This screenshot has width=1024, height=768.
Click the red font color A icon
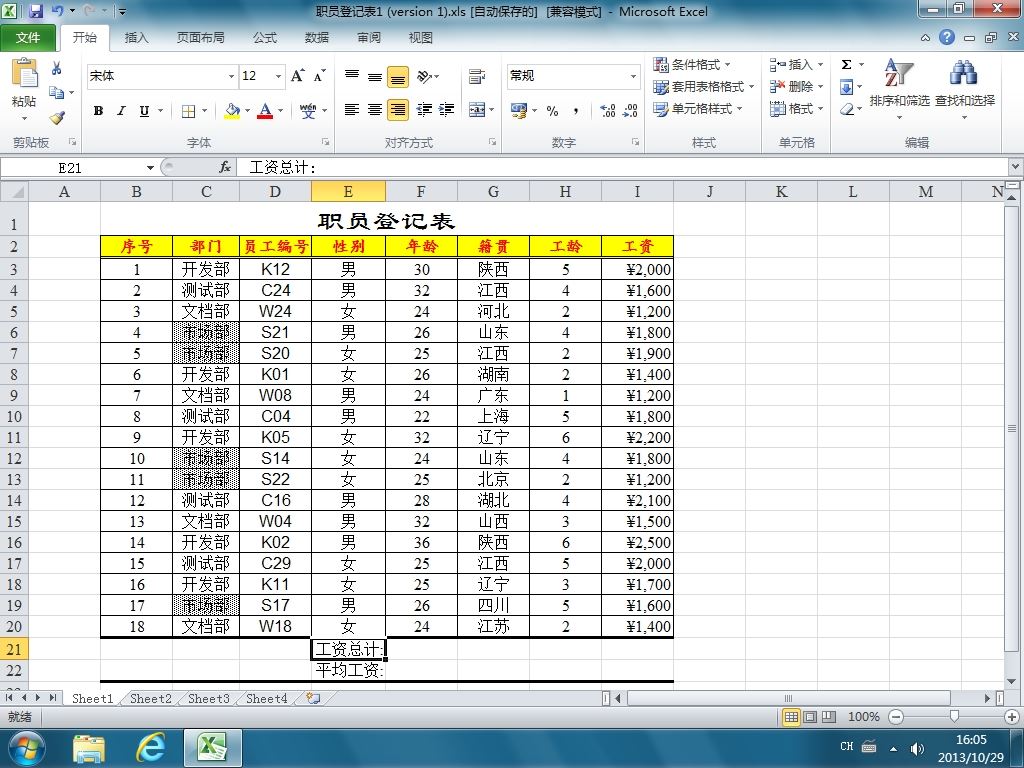coord(264,110)
